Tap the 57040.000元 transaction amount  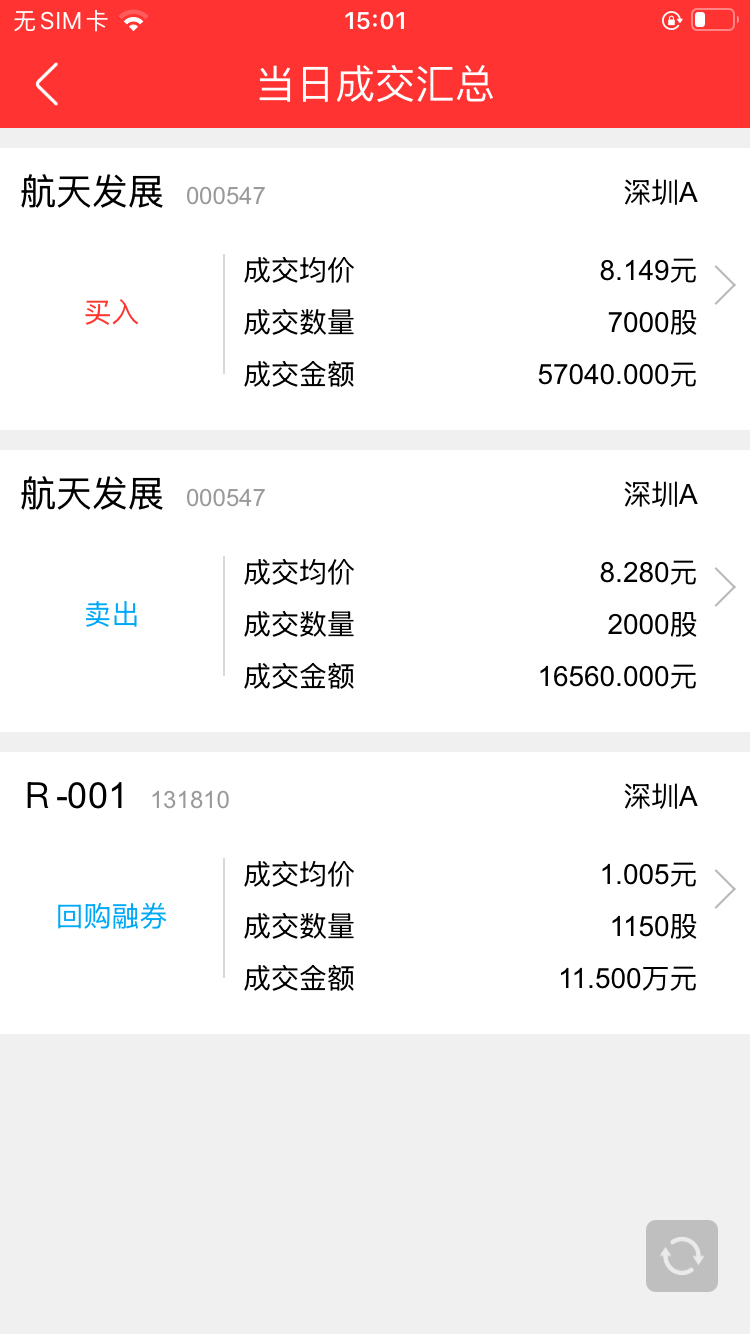tap(617, 375)
